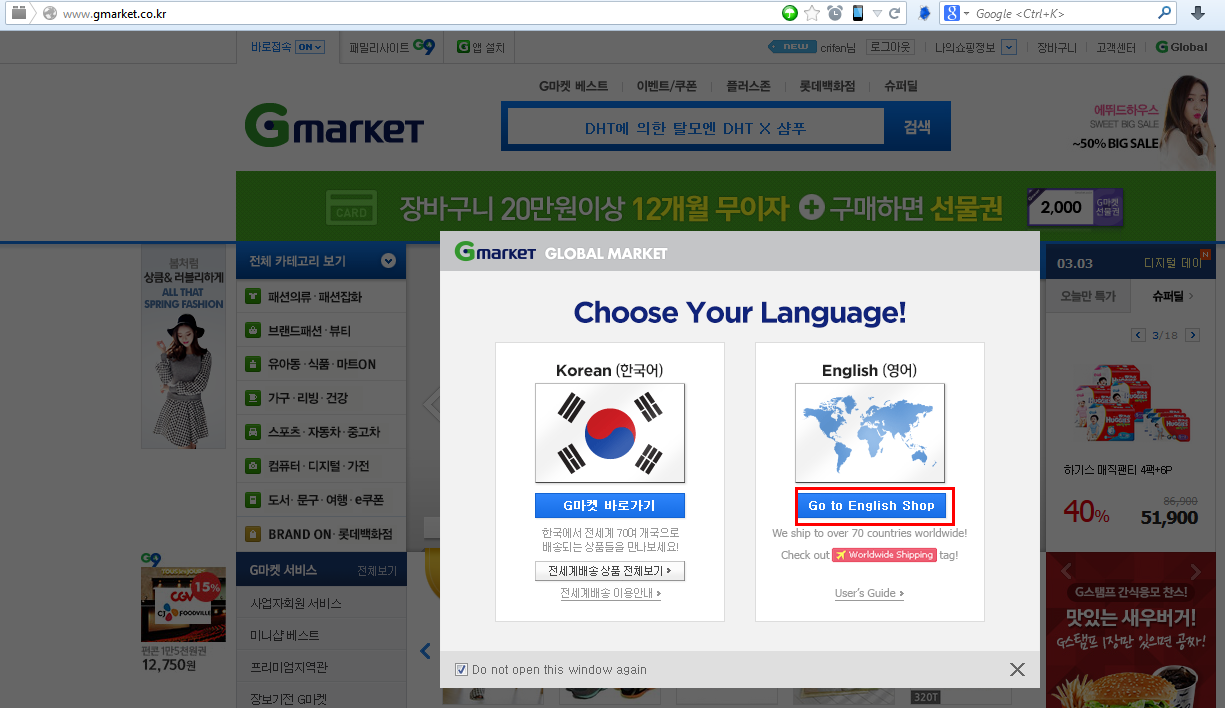Image resolution: width=1225 pixels, height=708 pixels.
Task: Click the Gmarket search input box
Action: [x=695, y=127]
